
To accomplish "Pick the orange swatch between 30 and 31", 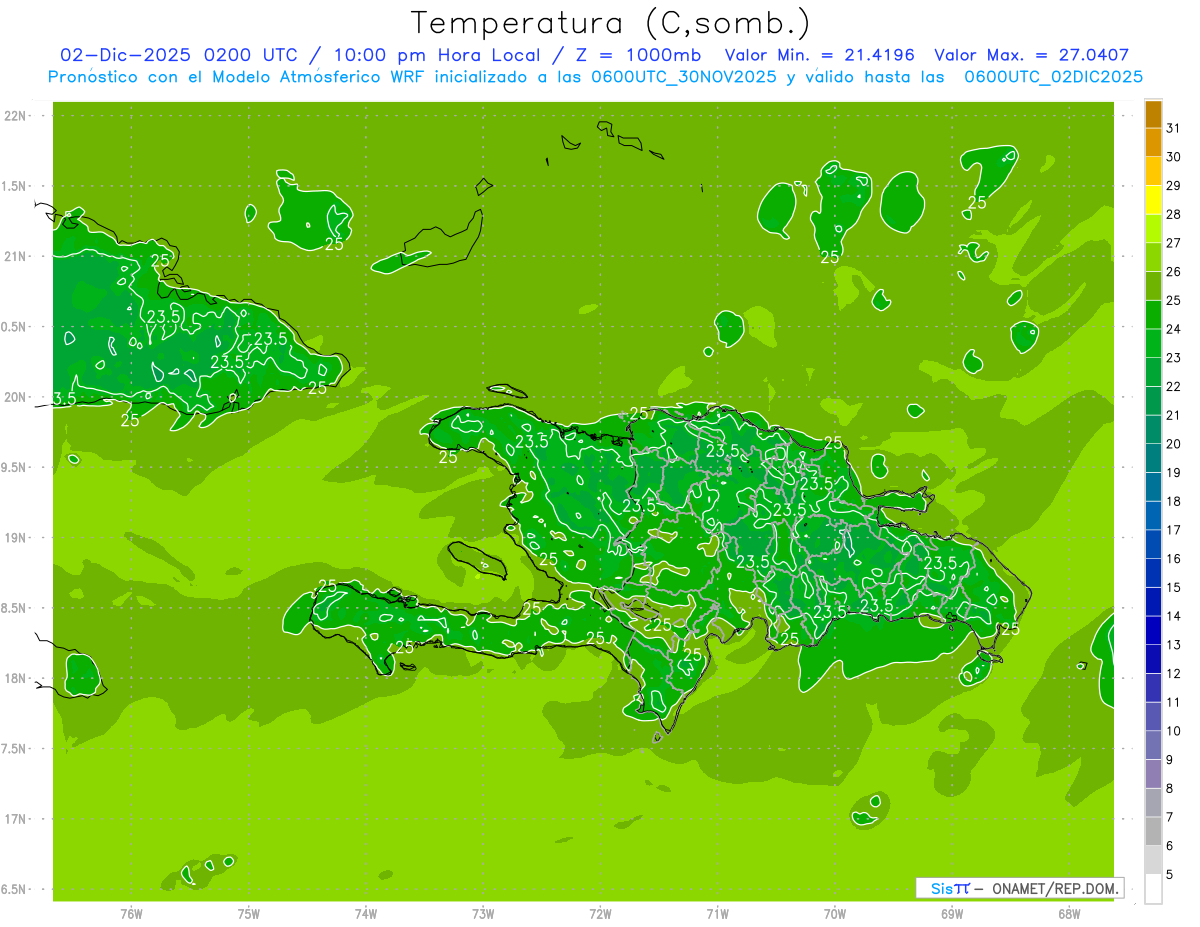I will 1153,142.
